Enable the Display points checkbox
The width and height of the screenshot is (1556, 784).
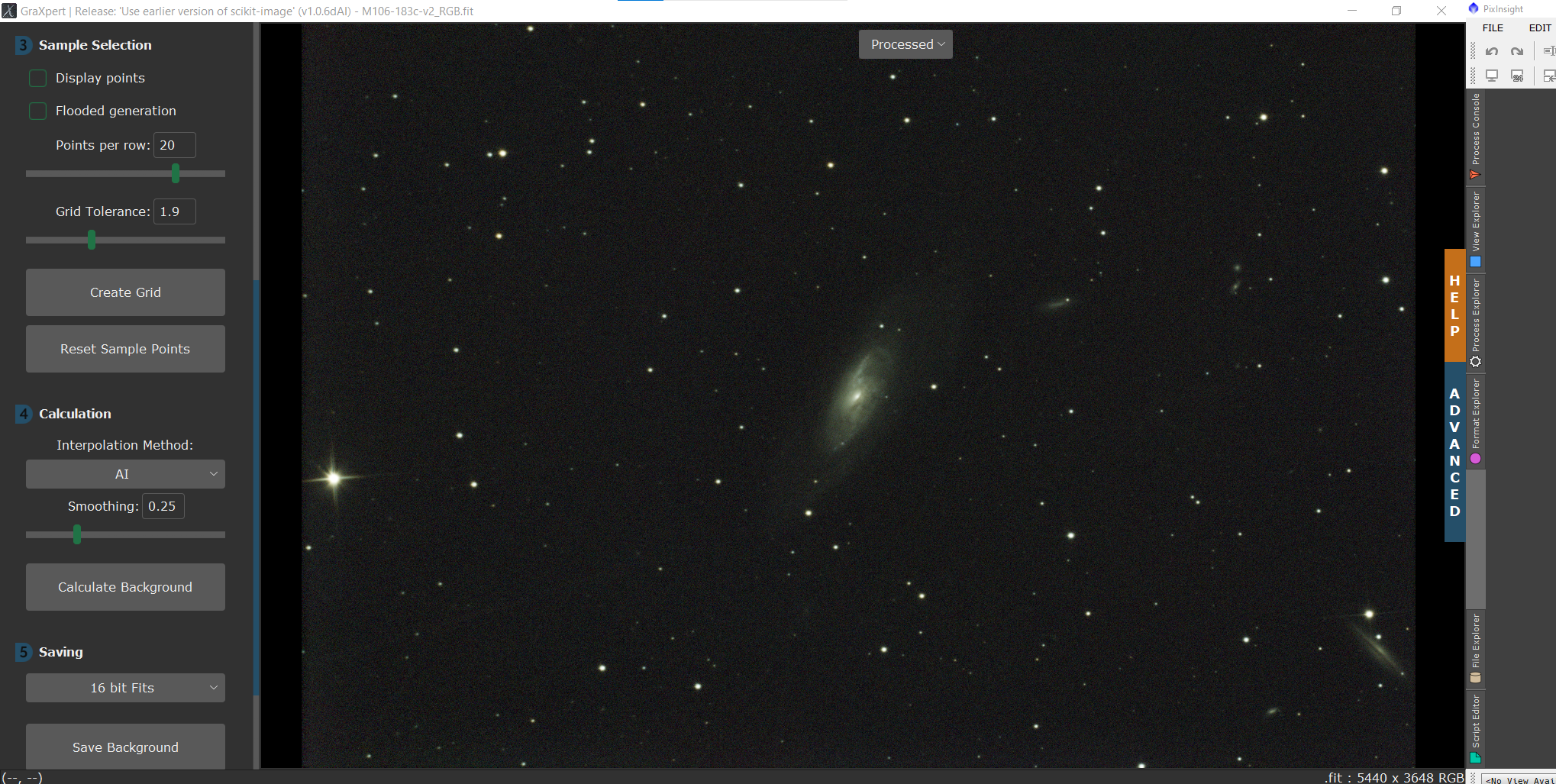[37, 78]
